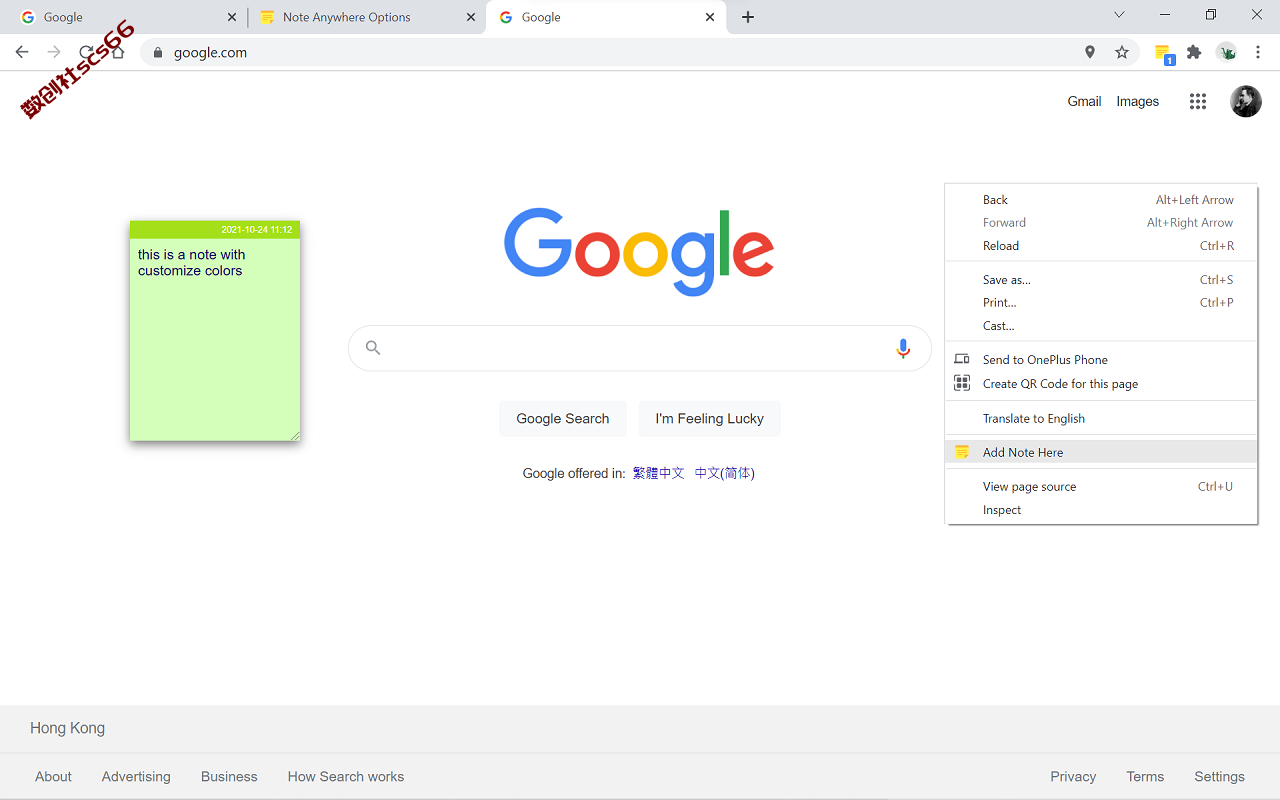Choose Save as... from context menu

1101,280
